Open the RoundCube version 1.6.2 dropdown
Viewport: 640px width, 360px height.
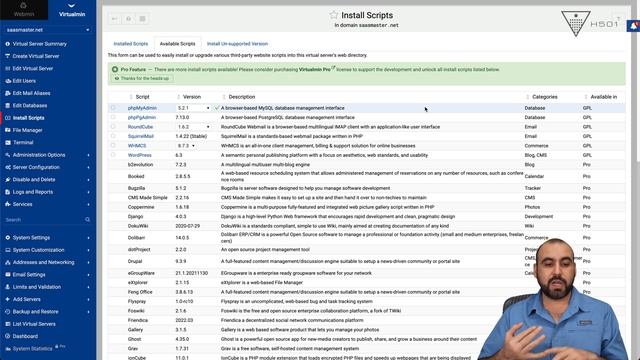click(x=193, y=127)
